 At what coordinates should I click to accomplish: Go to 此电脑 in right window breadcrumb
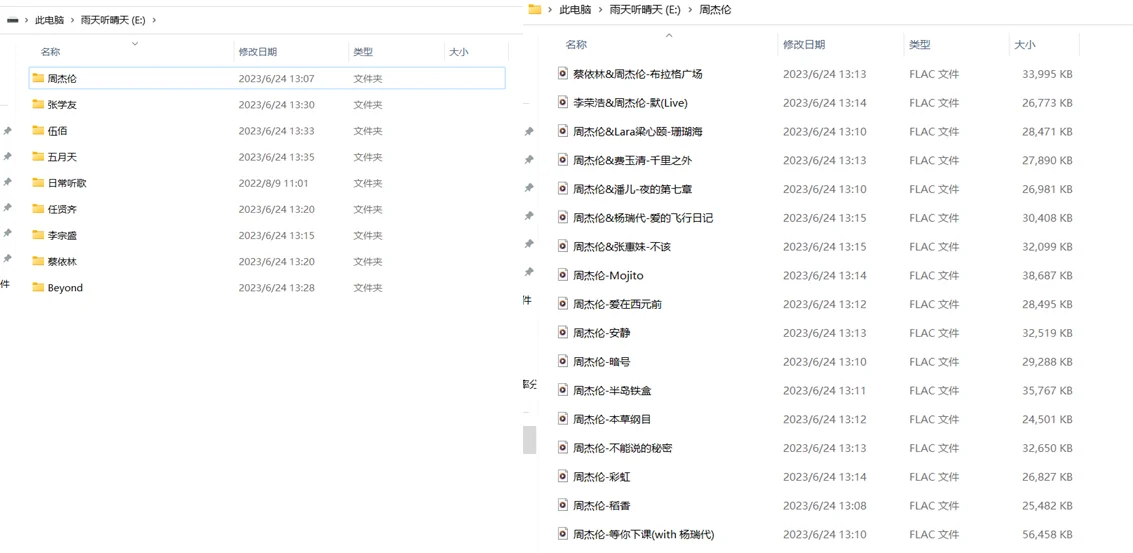coord(575,9)
